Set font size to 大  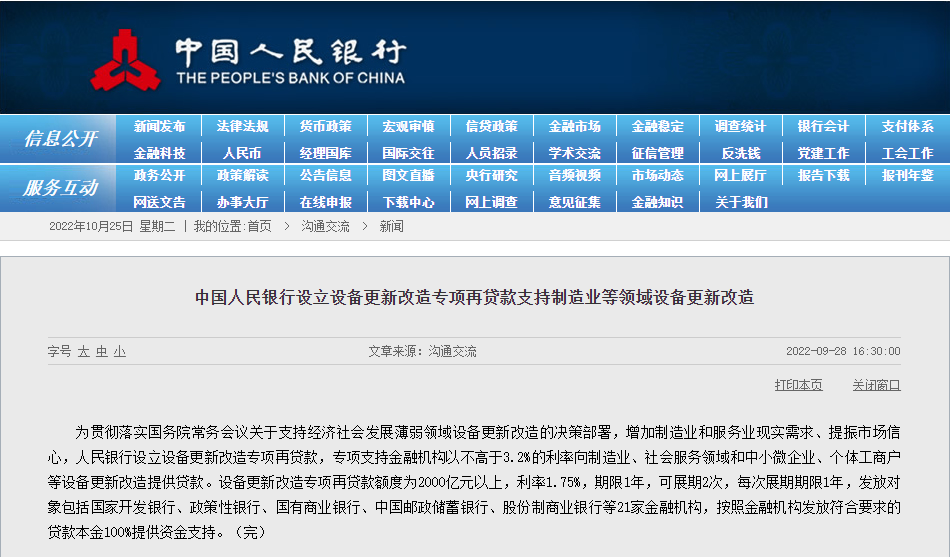[84, 351]
